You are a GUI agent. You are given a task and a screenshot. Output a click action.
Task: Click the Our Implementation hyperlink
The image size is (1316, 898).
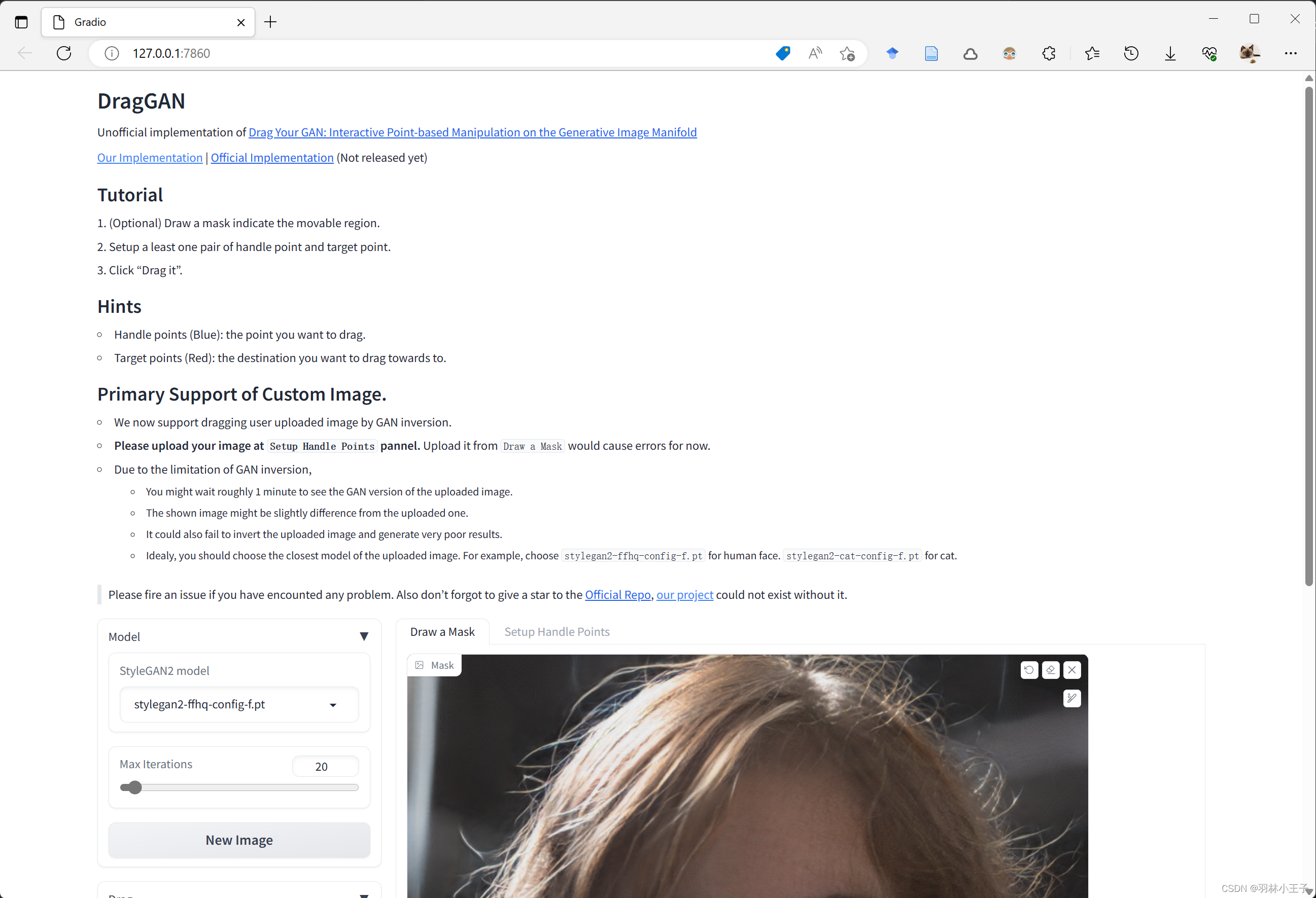coord(149,157)
